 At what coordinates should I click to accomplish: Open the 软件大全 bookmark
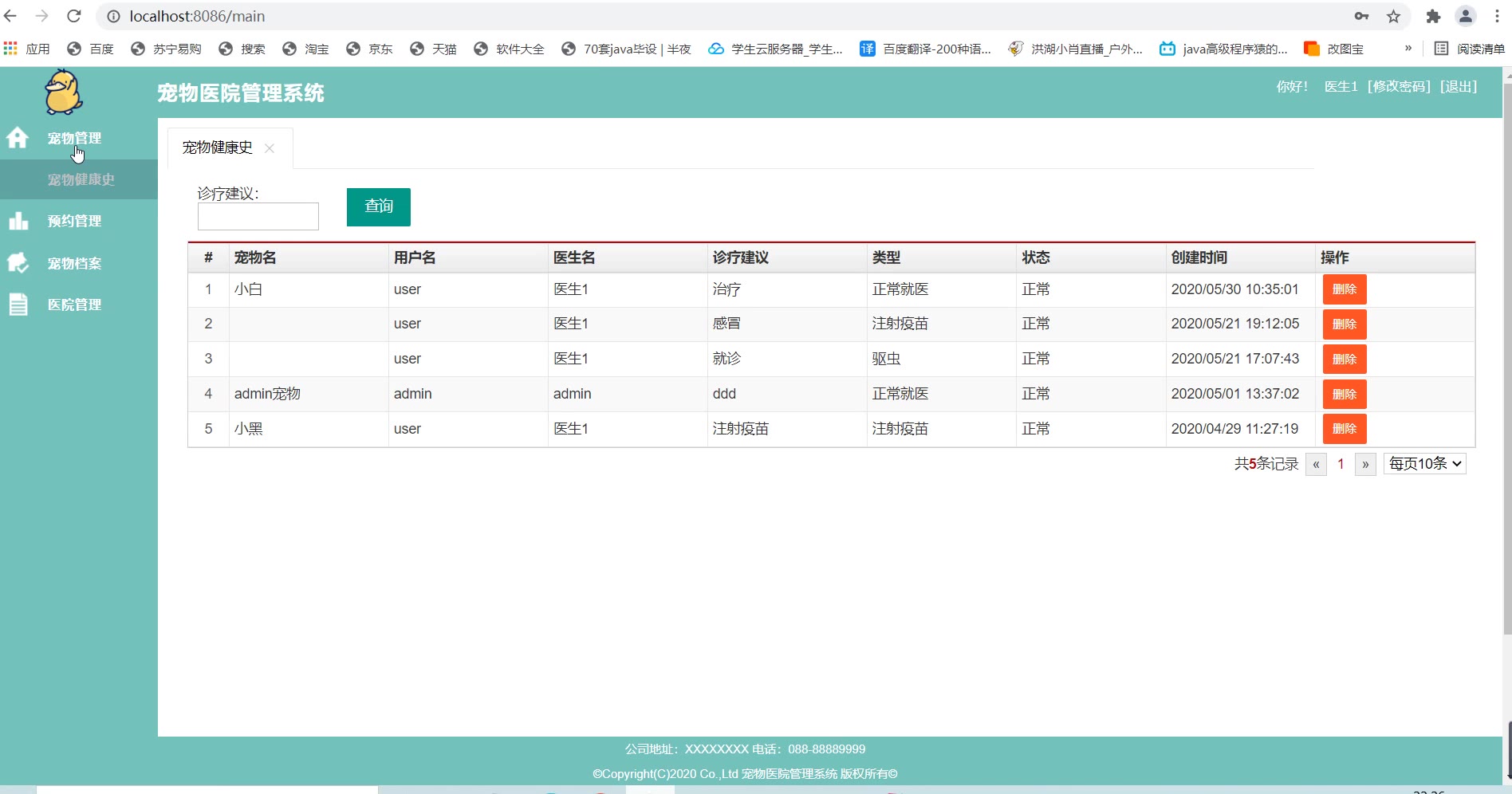[x=509, y=49]
